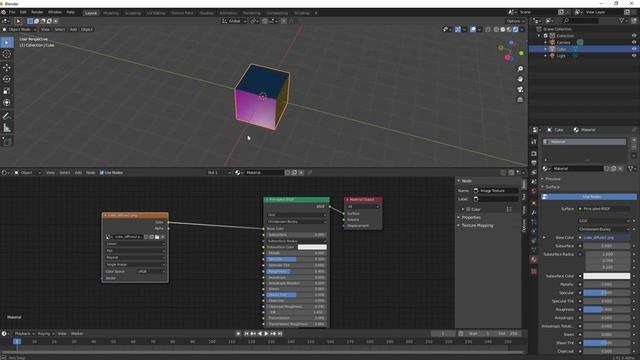This screenshot has width=640, height=360.
Task: Select the Add Cube tool
Action: 7,142
